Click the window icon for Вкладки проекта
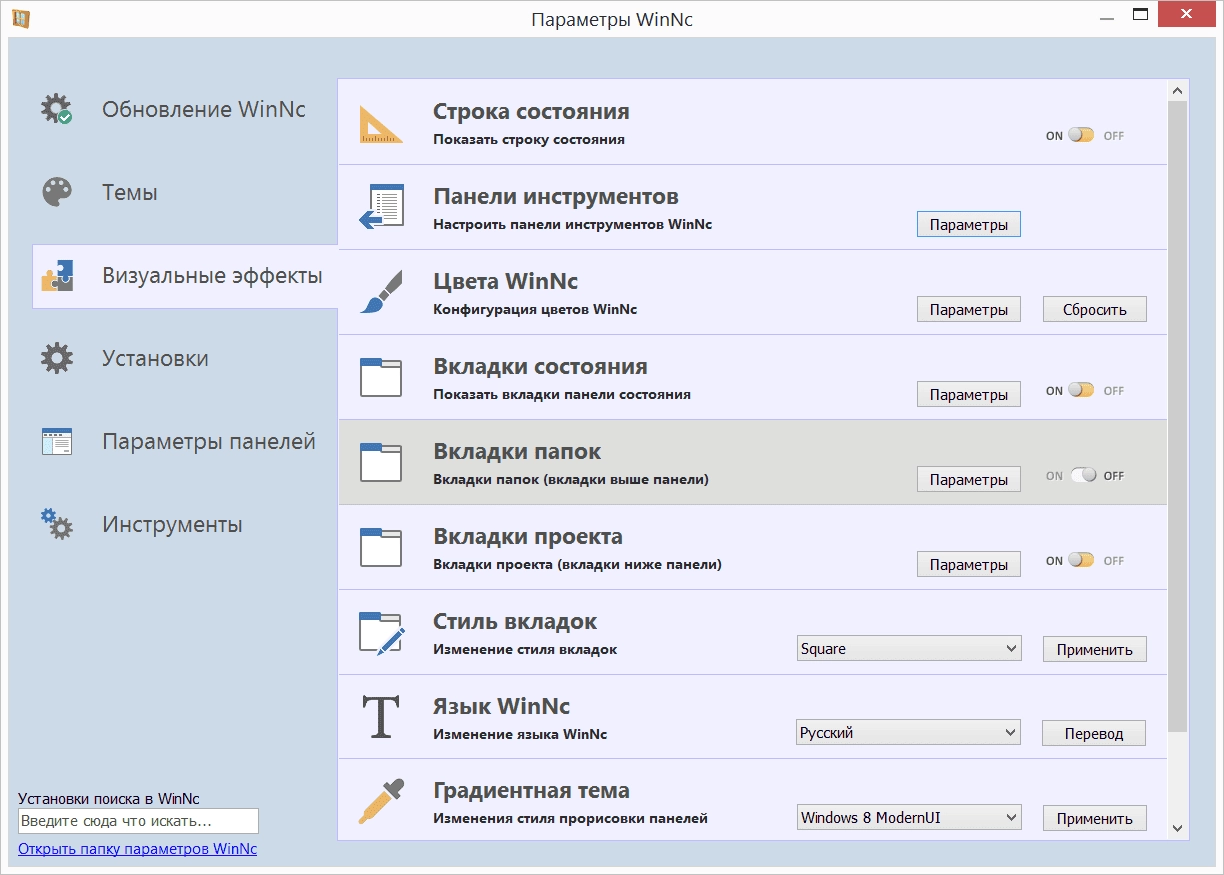Screen dimensions: 1224x875 point(381,547)
